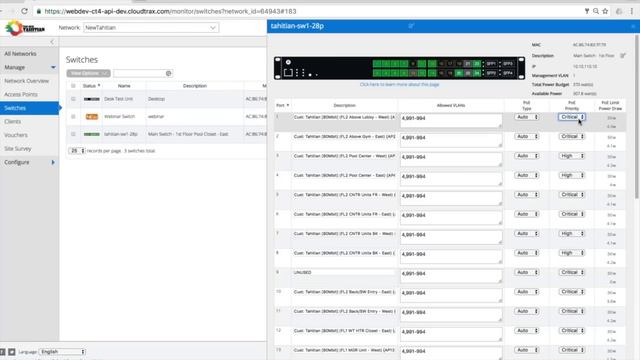Expand the Configure section arrow
Screen dimensions: 640x360
53,162
